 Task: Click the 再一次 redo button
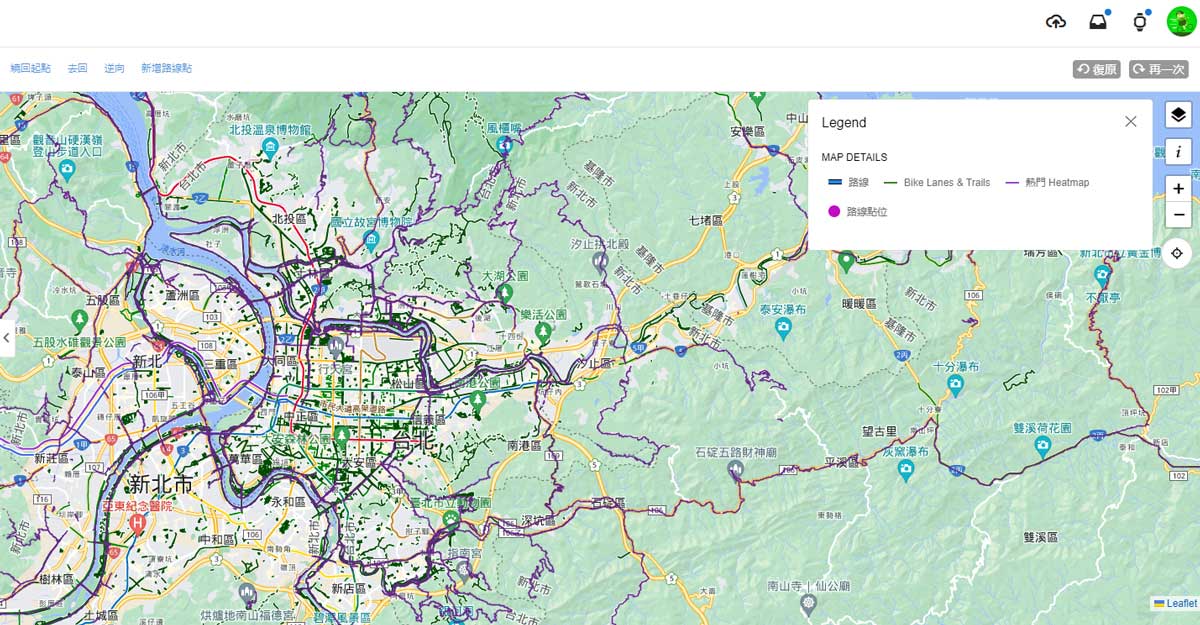tap(1159, 69)
